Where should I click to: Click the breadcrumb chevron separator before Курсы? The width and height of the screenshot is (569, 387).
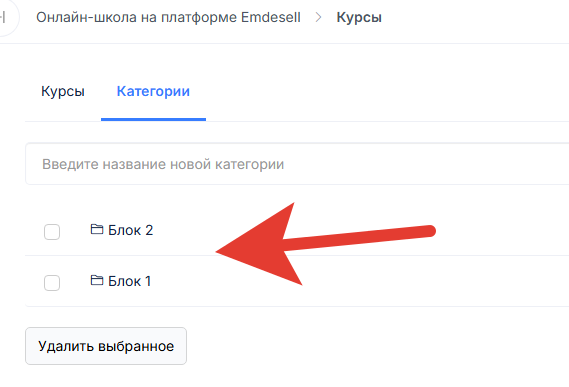tap(319, 17)
